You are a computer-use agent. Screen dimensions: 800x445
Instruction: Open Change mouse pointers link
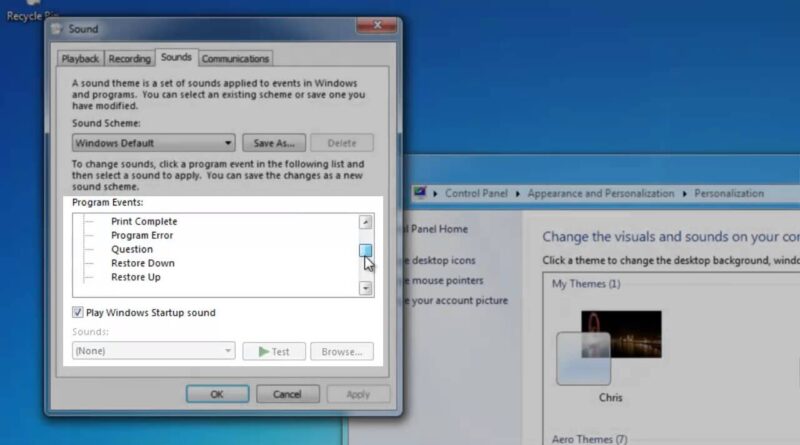(x=443, y=281)
